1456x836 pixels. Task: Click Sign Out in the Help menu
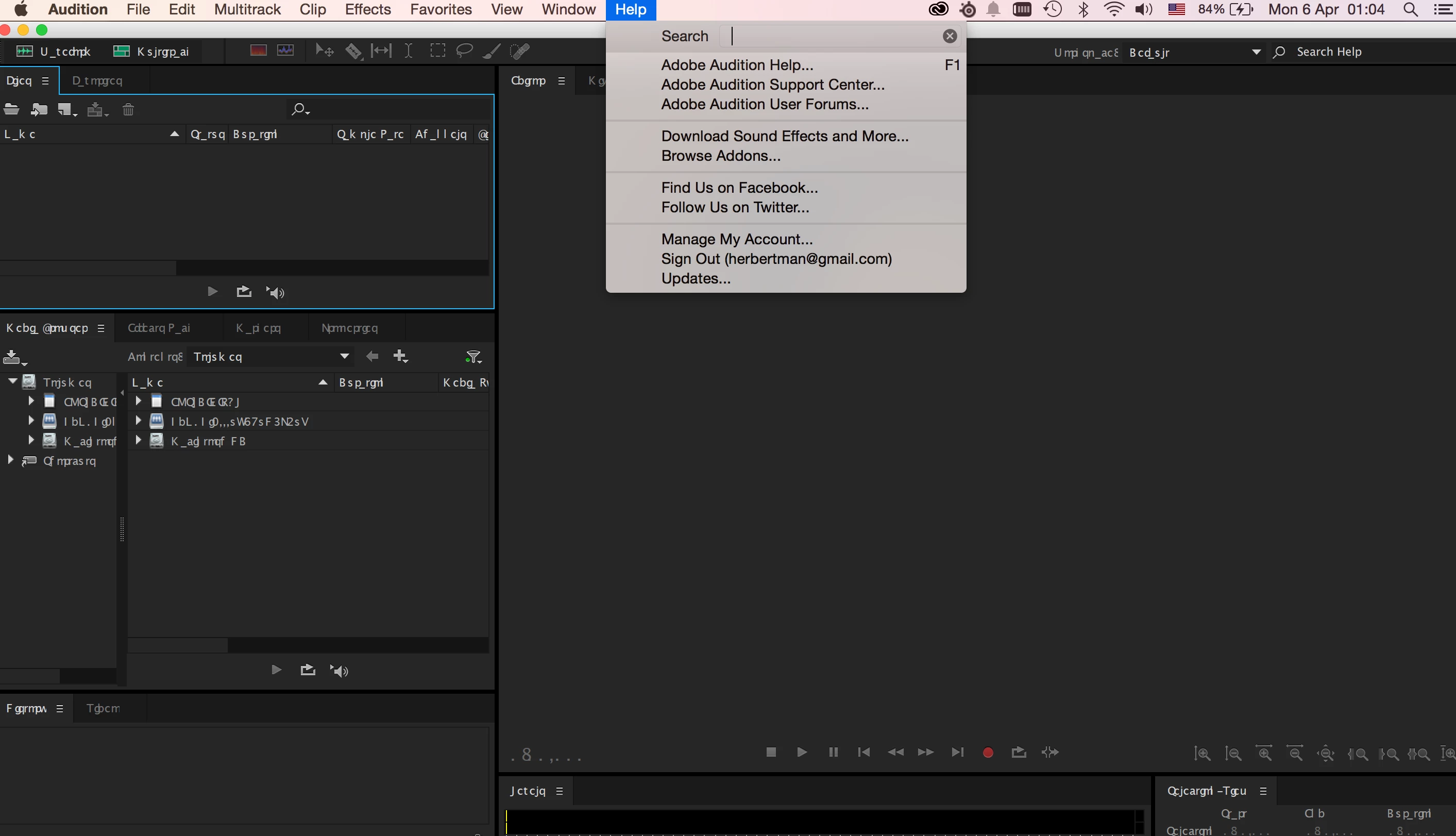(x=776, y=259)
